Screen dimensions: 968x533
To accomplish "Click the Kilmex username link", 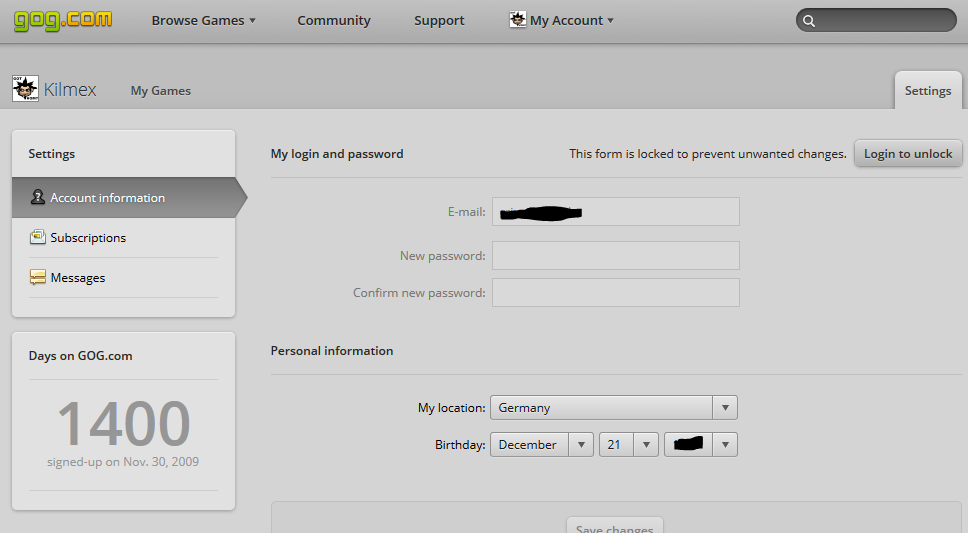I will click(x=70, y=90).
